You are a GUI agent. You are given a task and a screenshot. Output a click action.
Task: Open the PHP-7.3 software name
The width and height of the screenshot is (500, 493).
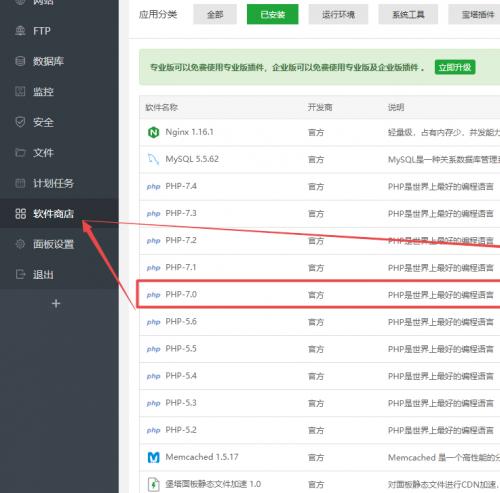pos(181,213)
